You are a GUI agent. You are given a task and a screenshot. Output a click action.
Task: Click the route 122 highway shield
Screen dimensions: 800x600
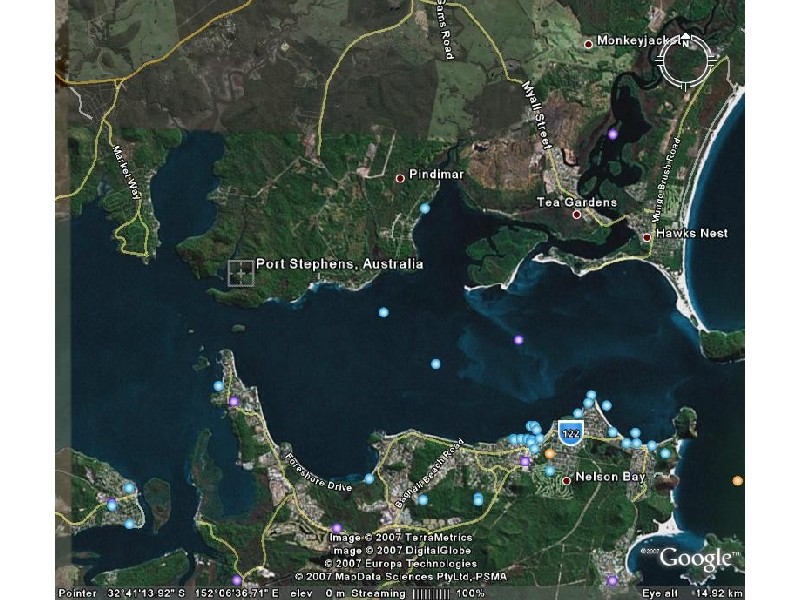click(570, 433)
